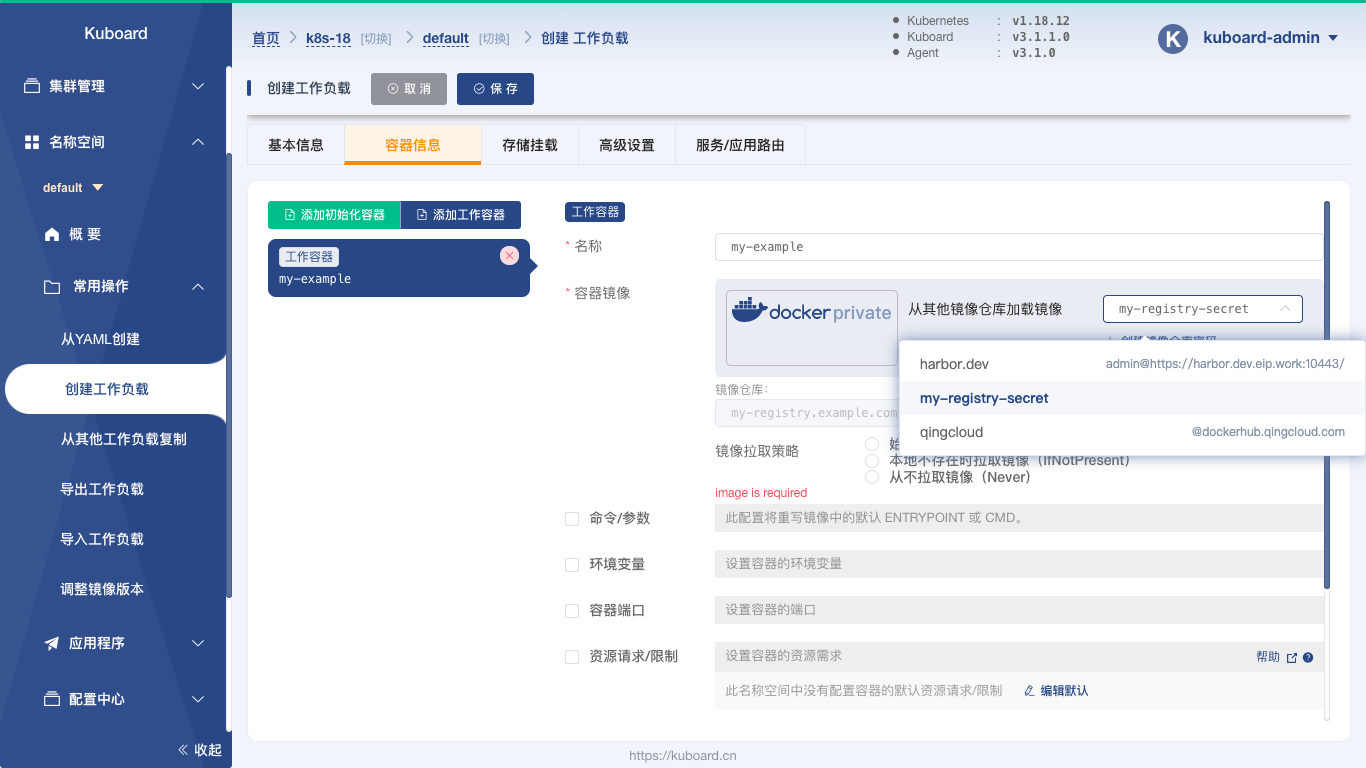The image size is (1366, 768).
Task: Click the 配置中心 icon in sidebar
Action: click(x=52, y=699)
